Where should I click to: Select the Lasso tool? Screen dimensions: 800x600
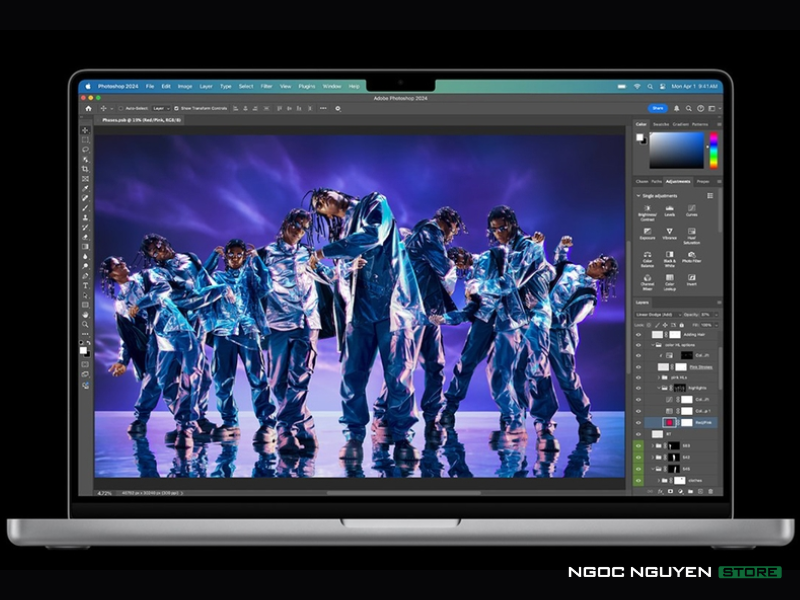(x=85, y=149)
